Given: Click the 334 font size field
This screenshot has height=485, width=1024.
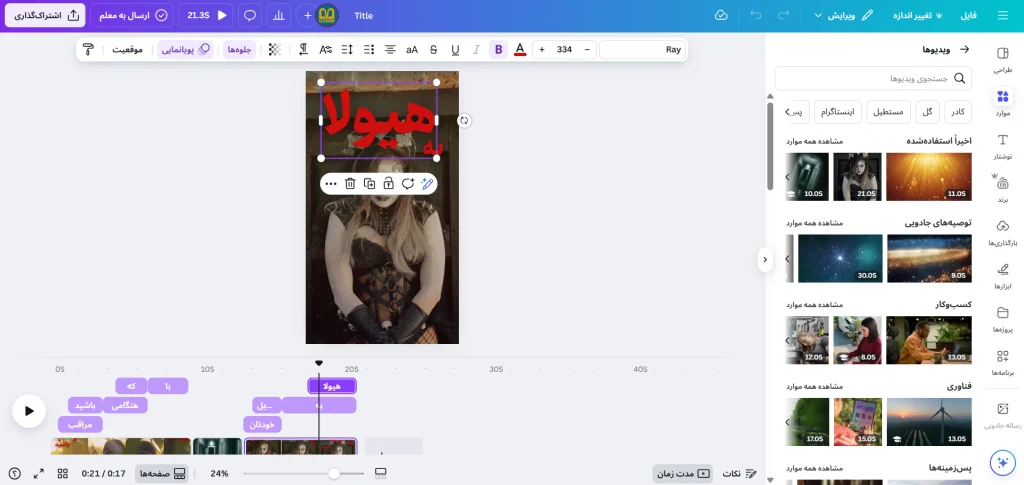Looking at the screenshot, I should tap(564, 50).
